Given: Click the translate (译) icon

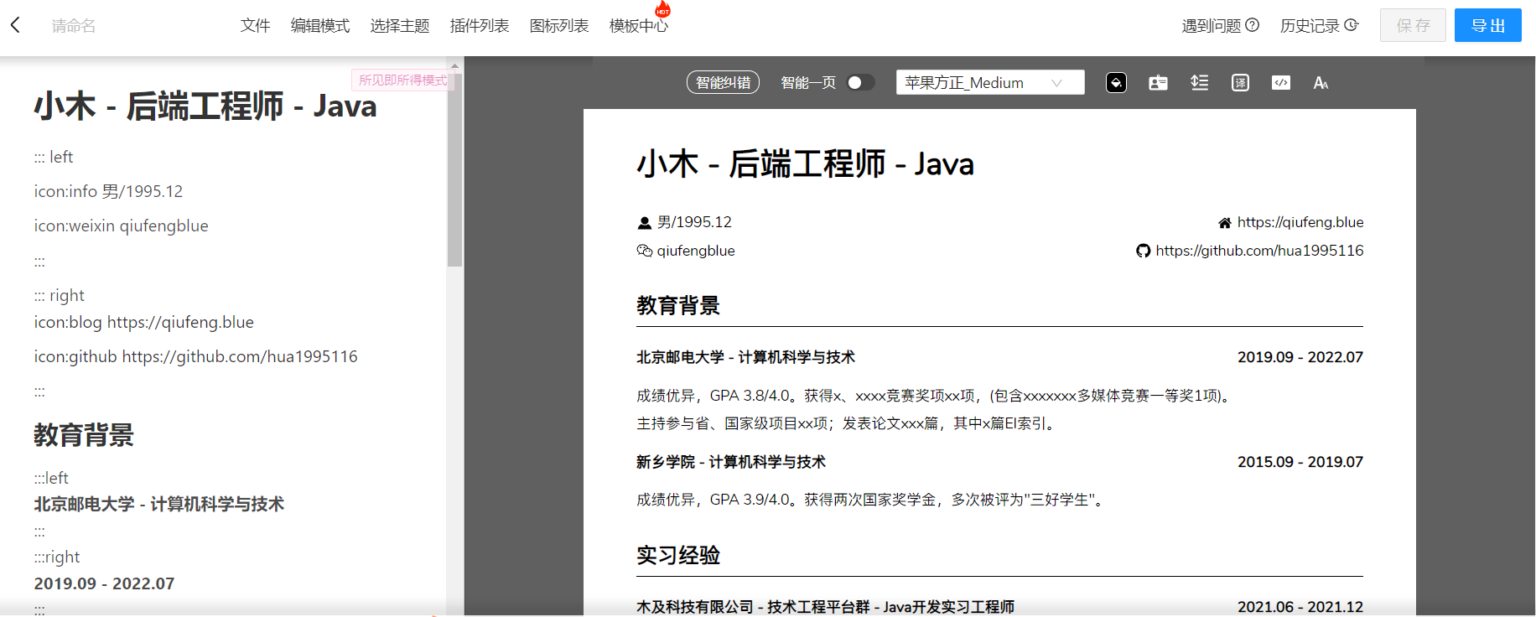Looking at the screenshot, I should (x=1240, y=83).
